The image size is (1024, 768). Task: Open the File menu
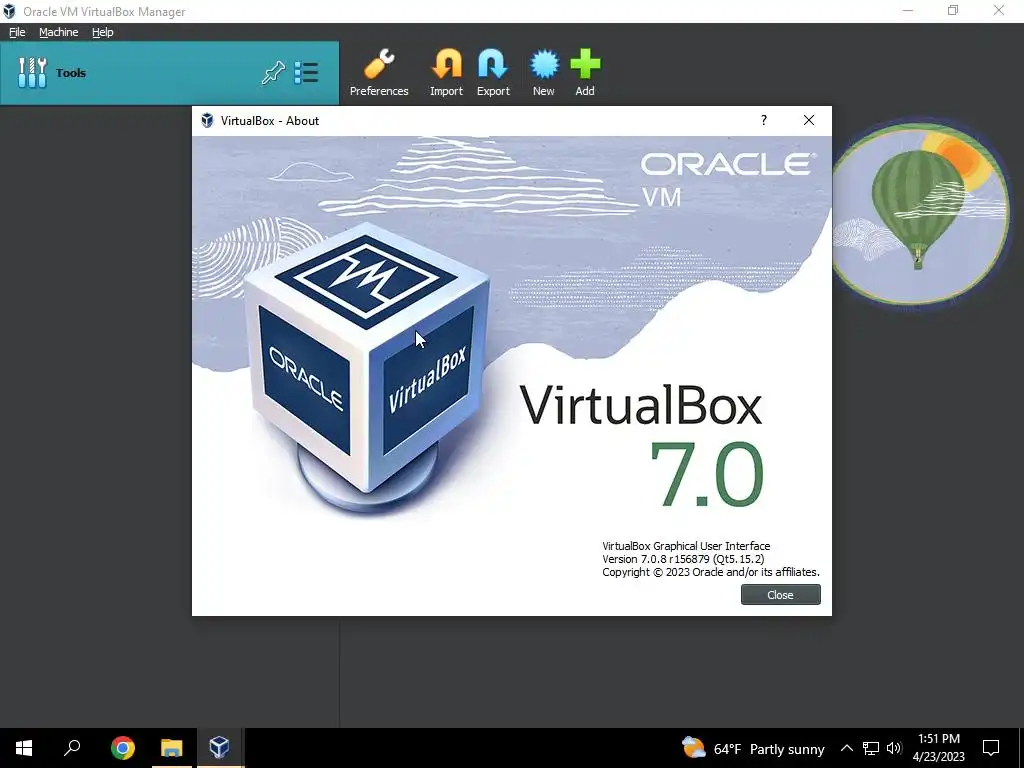coord(17,32)
